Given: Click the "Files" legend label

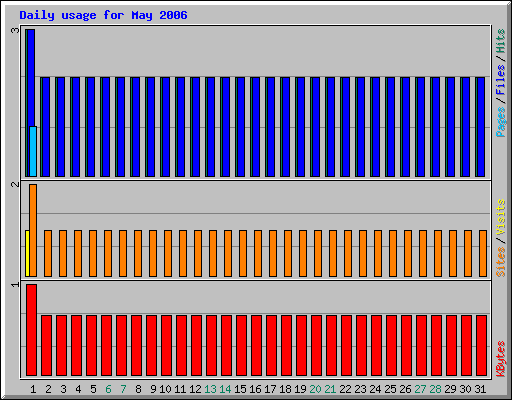Looking at the screenshot, I should pyautogui.click(x=501, y=80).
